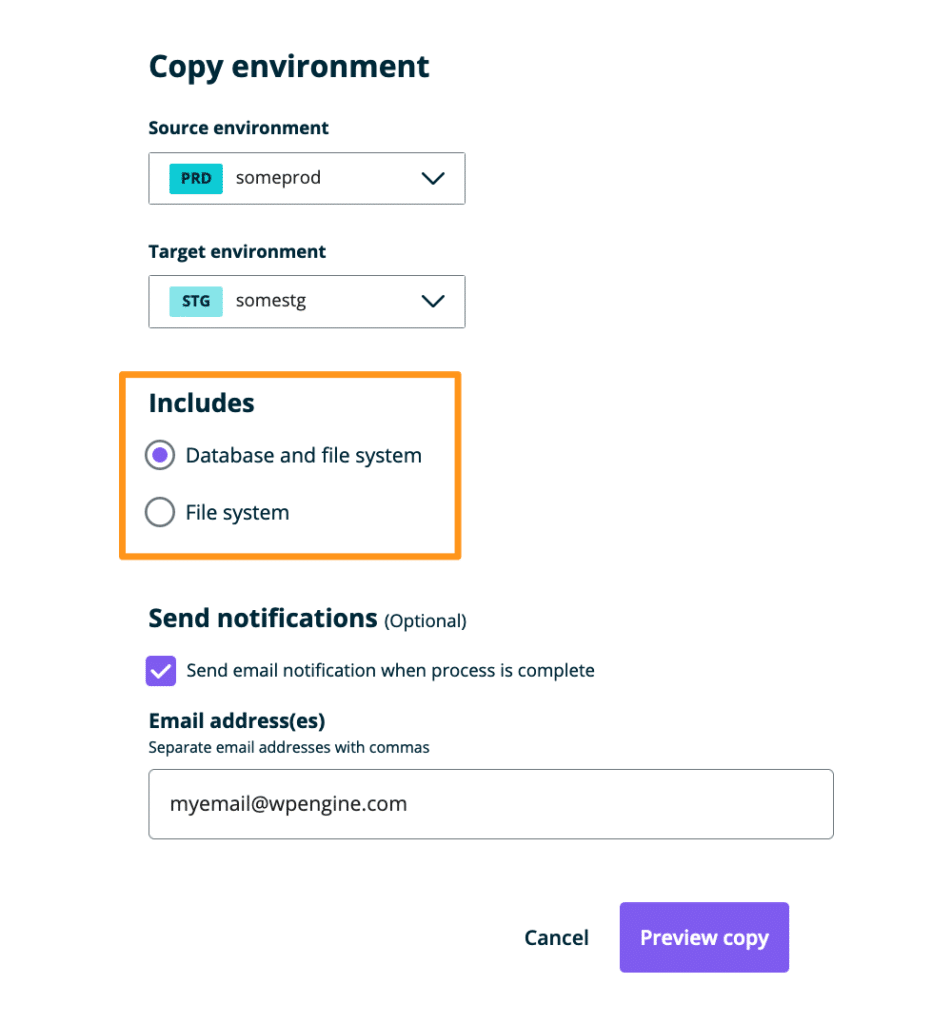Screen dimensions: 952x1024
Task: Expand the somestg target environment dropdown
Action: [306, 301]
